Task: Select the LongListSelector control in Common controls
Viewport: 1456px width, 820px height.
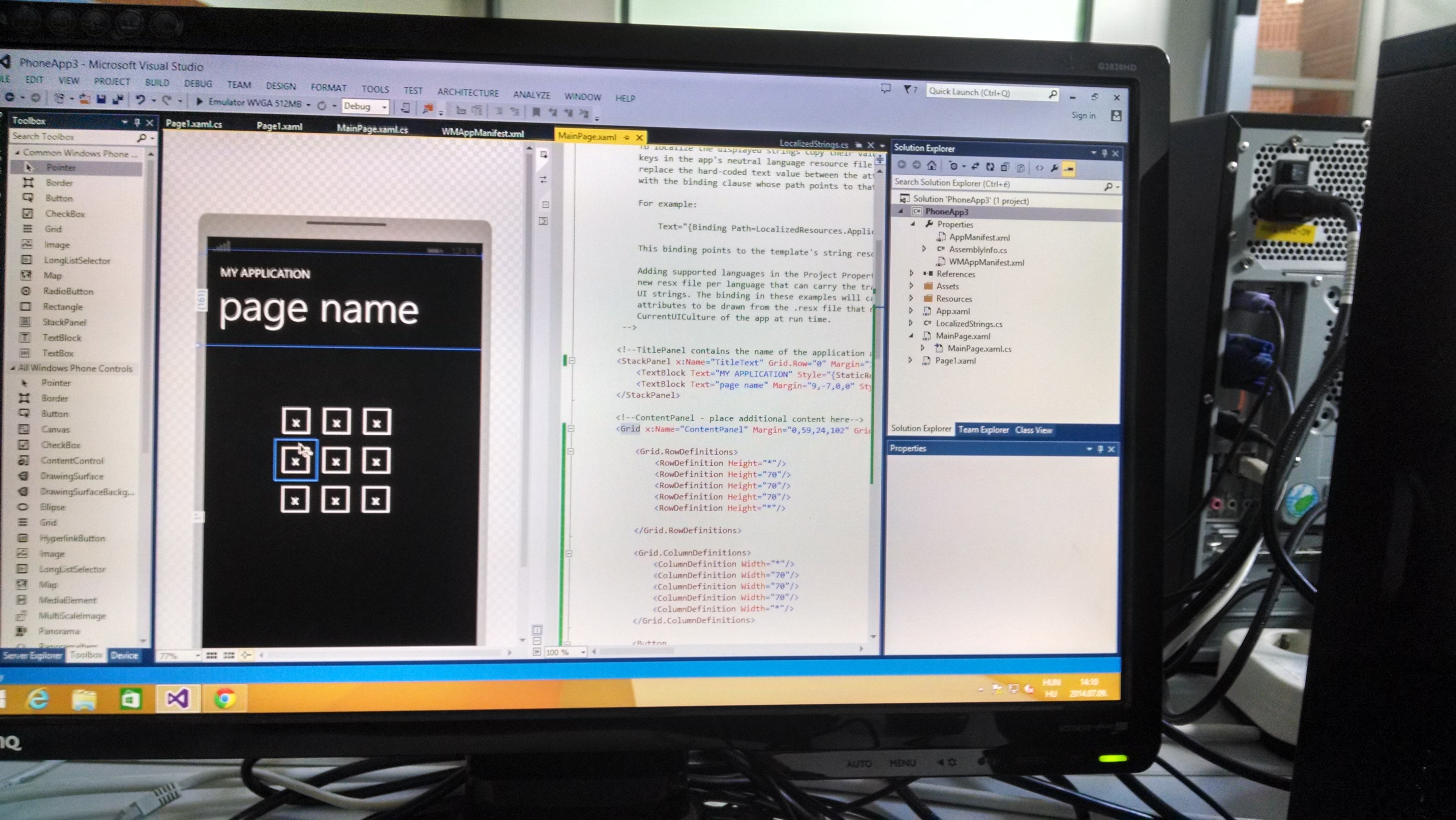Action: tap(77, 261)
